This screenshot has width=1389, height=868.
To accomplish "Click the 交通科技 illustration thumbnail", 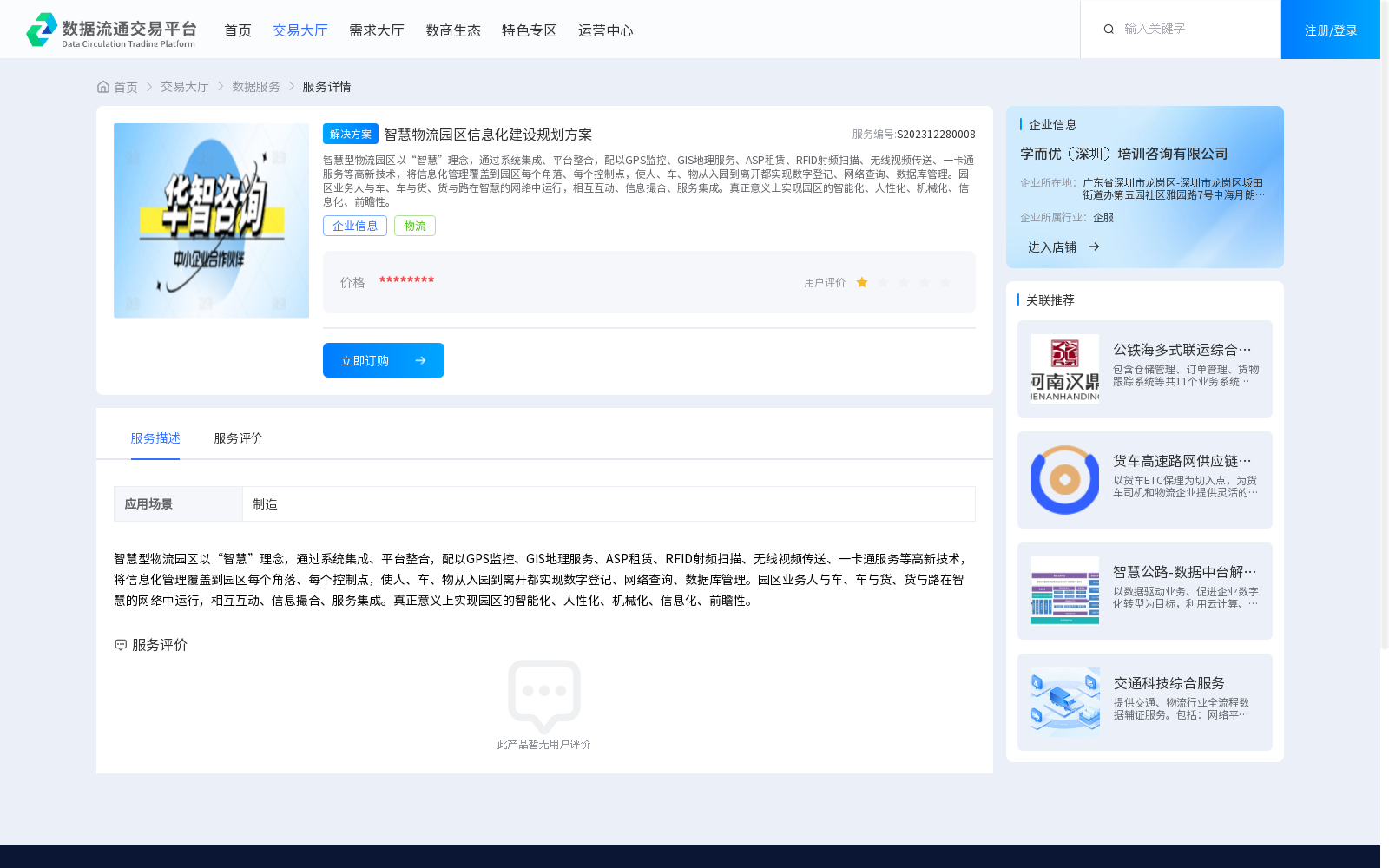I will [1065, 702].
